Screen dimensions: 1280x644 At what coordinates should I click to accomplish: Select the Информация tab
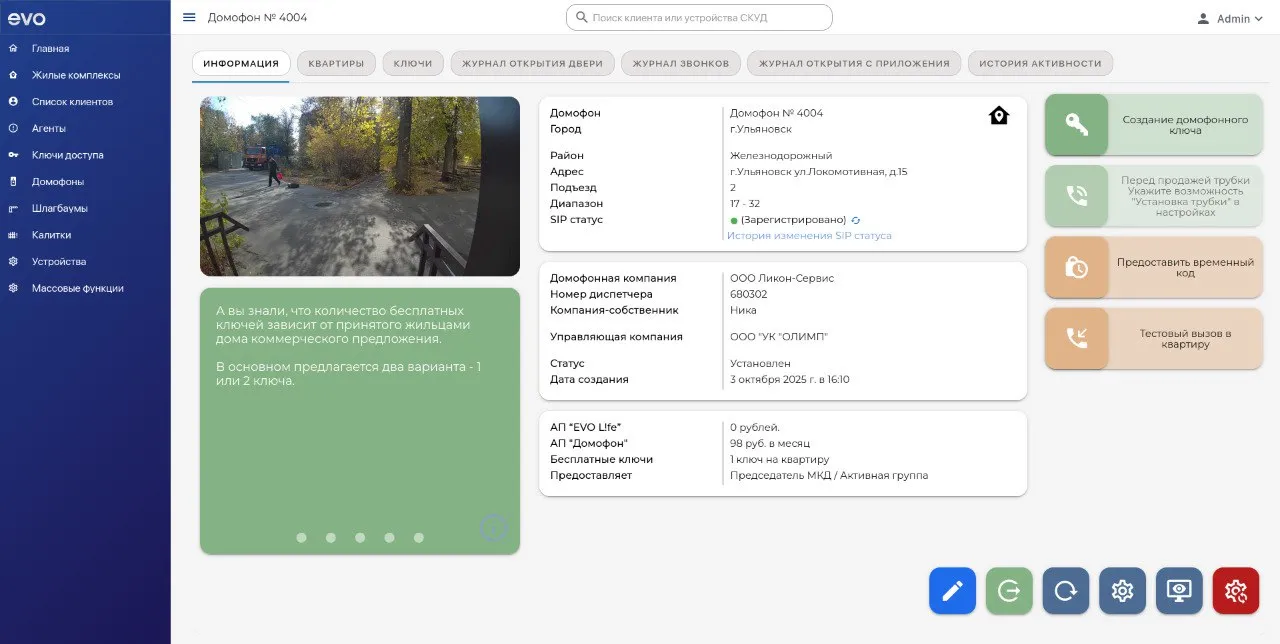coord(241,63)
